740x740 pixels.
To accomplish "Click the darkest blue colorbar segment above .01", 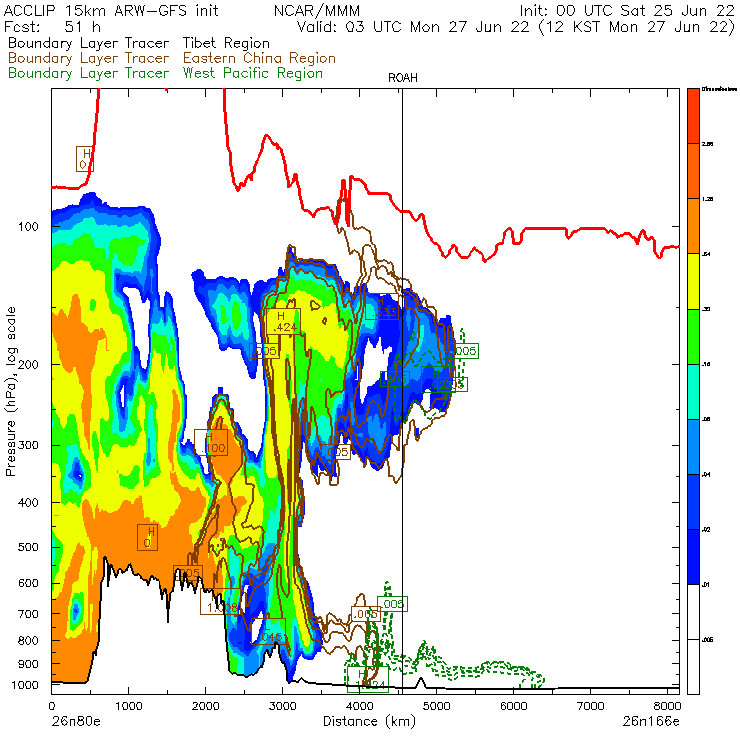I will [x=693, y=557].
